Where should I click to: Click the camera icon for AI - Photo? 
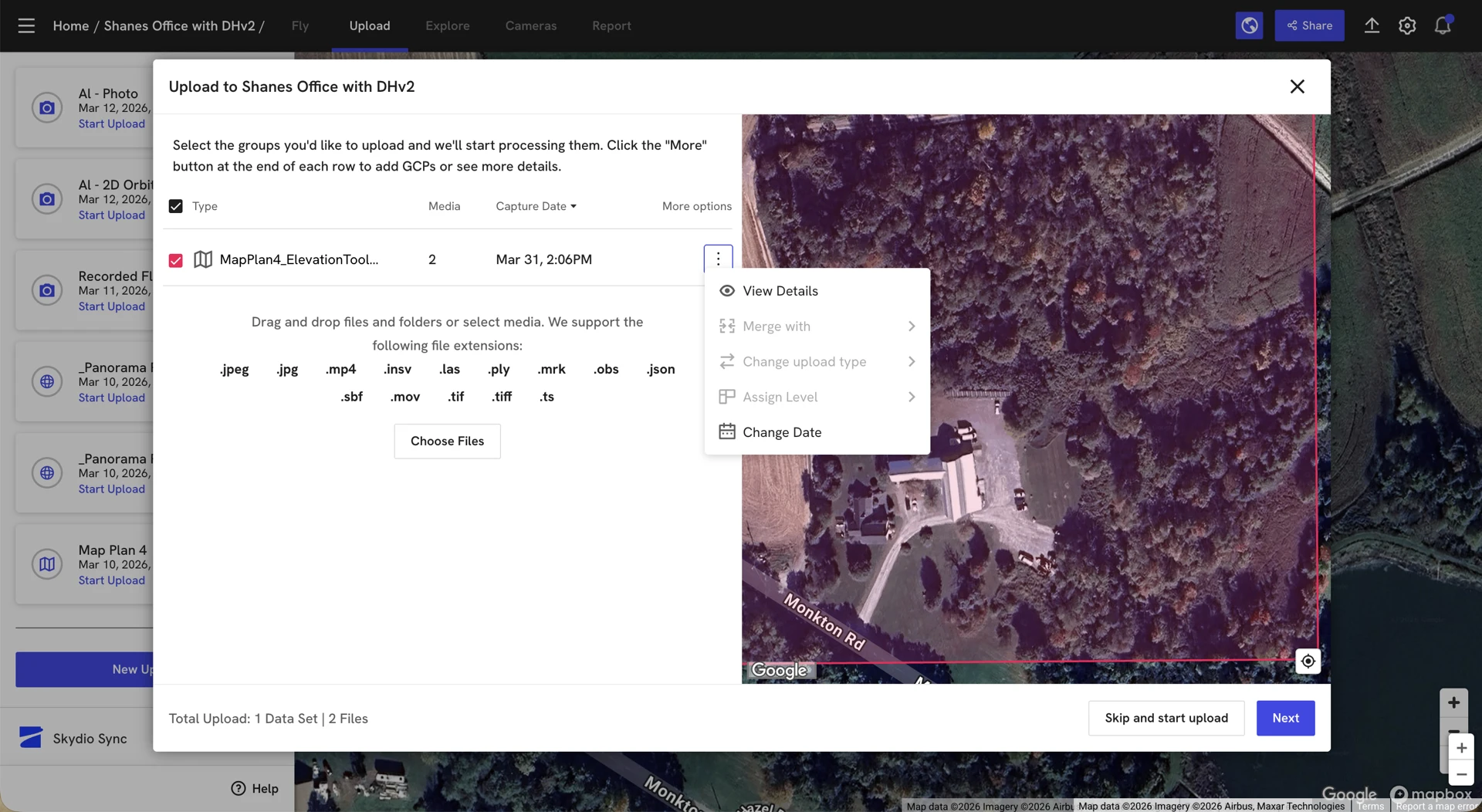(x=47, y=108)
